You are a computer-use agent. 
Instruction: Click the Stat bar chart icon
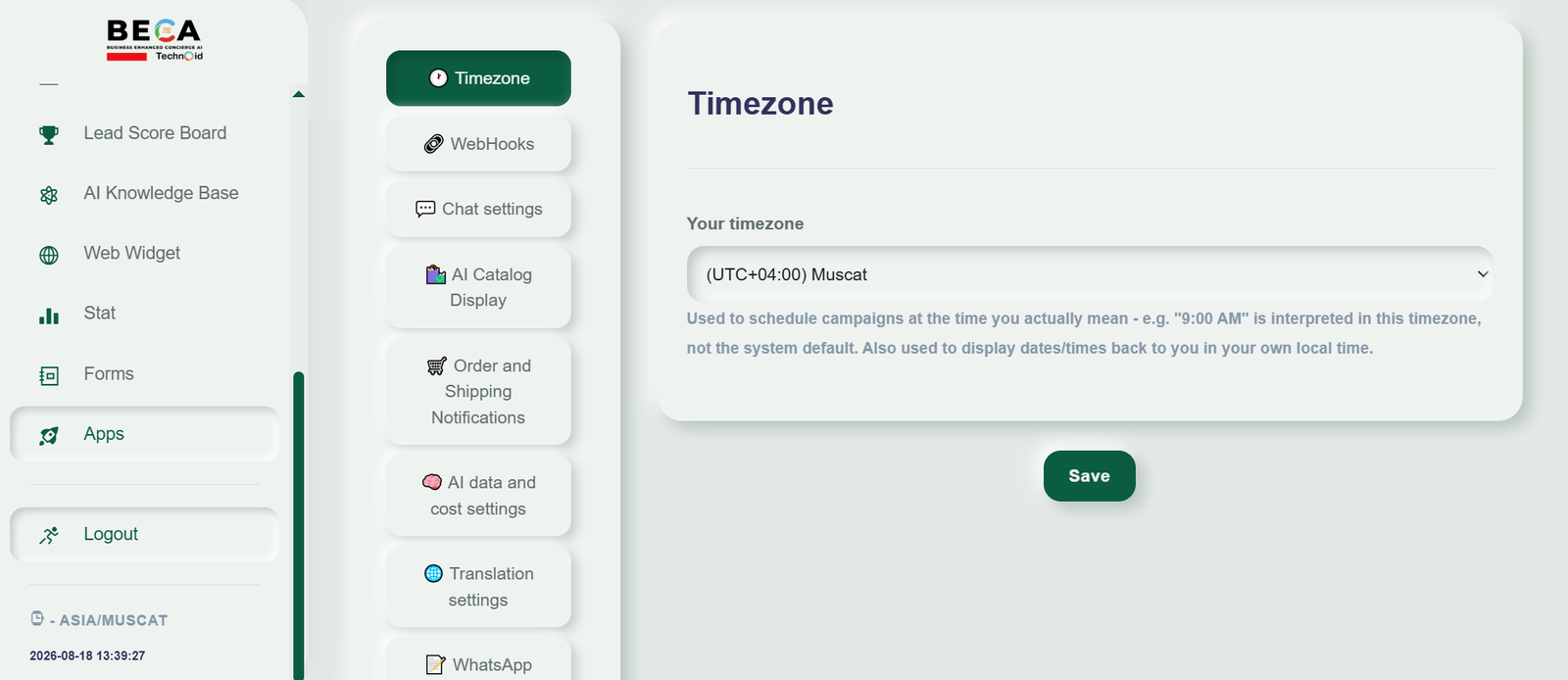pos(49,316)
